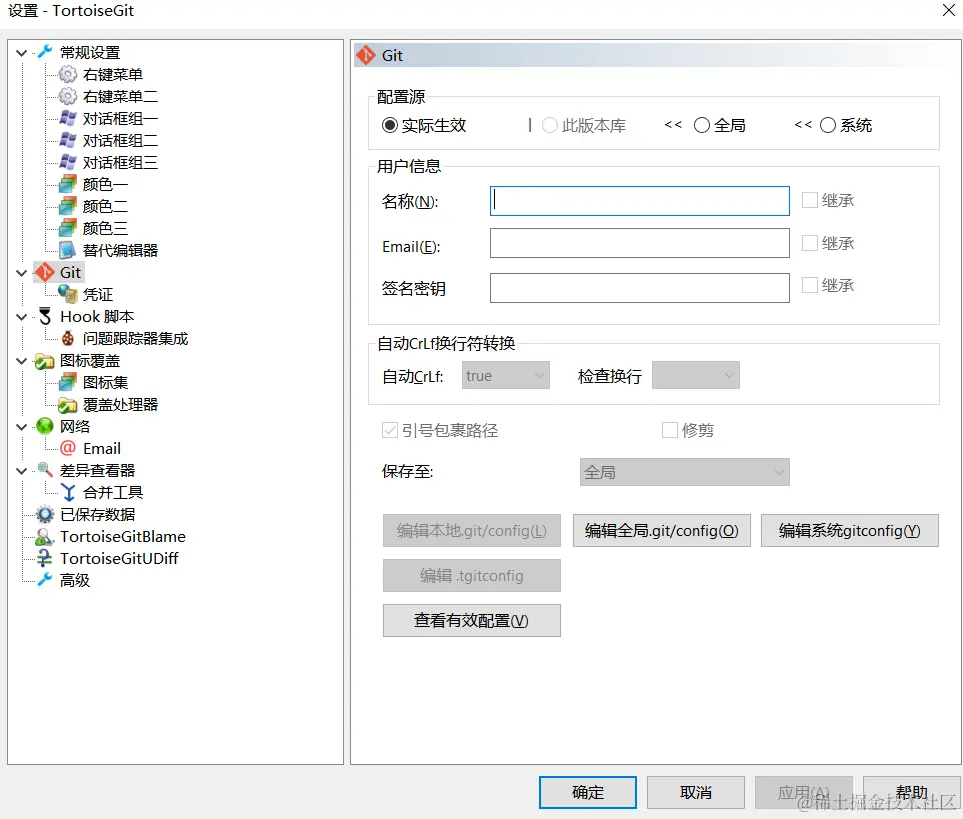The image size is (963, 819).
Task: Click the gear icon beside 右键菜单
Action: tap(68, 74)
